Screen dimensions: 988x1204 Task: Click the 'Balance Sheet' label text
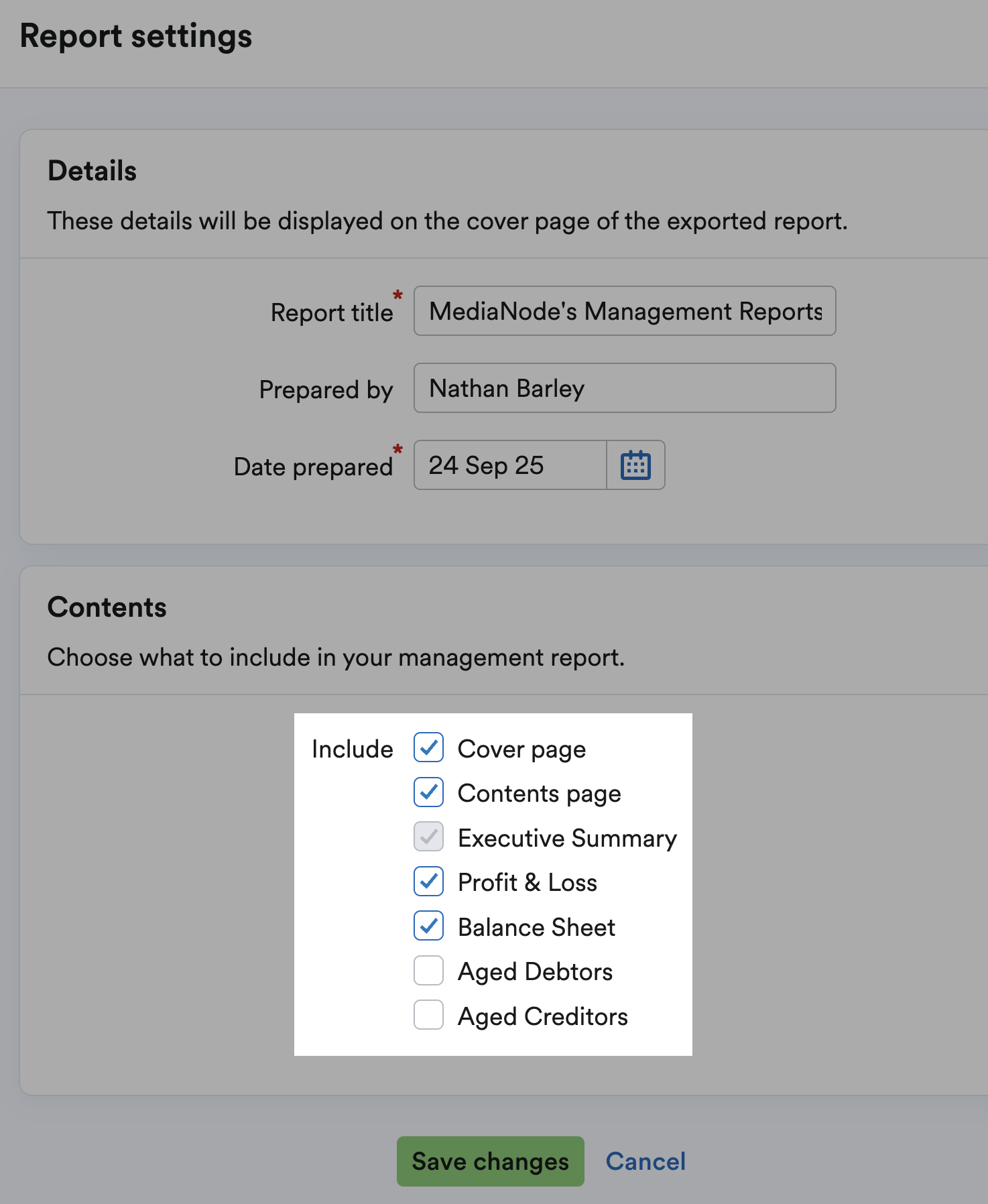click(x=536, y=927)
